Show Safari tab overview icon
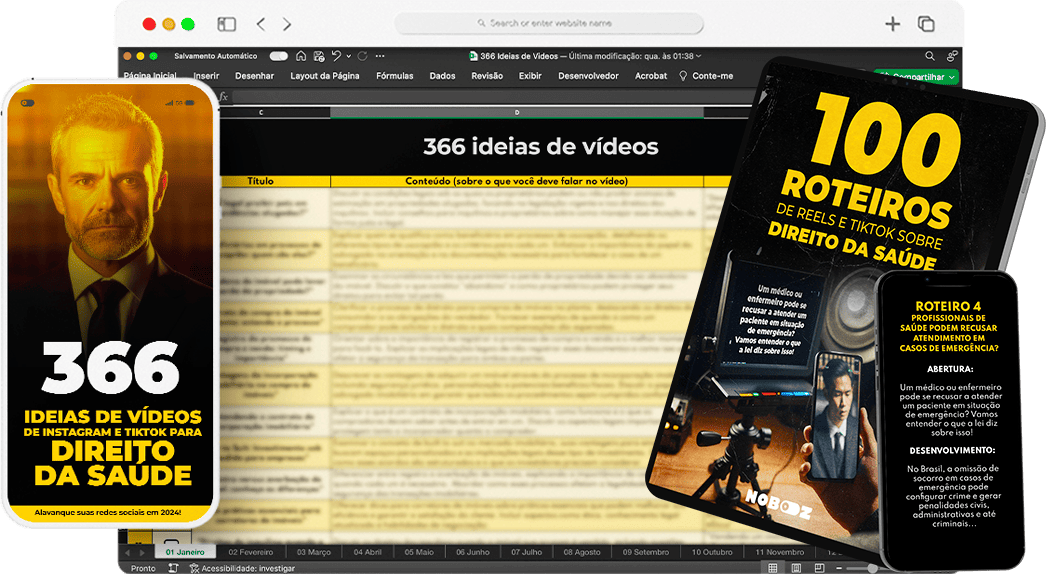1046x574 pixels. [926, 24]
